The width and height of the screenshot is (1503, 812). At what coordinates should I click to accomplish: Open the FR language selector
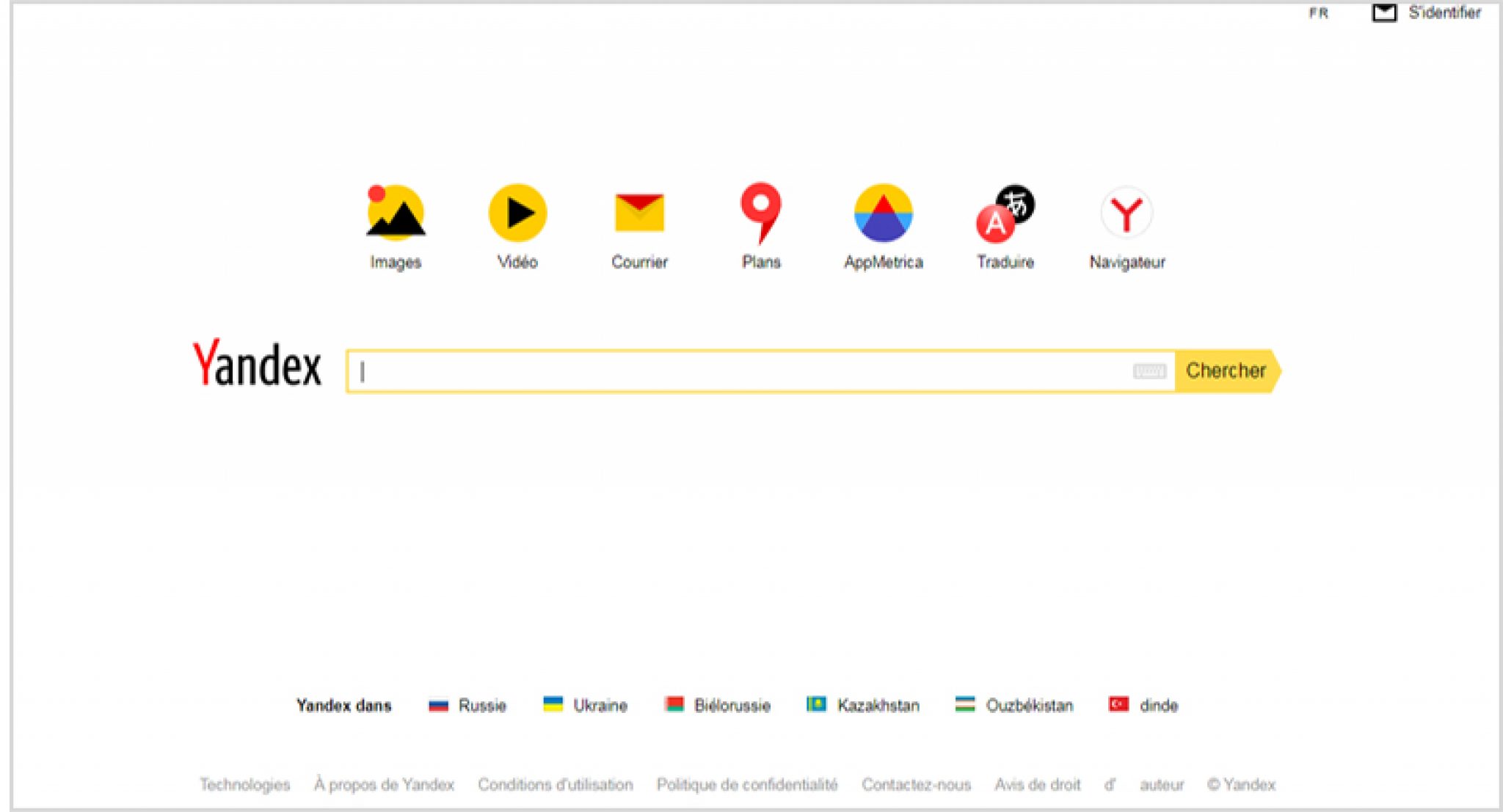pos(1319,13)
